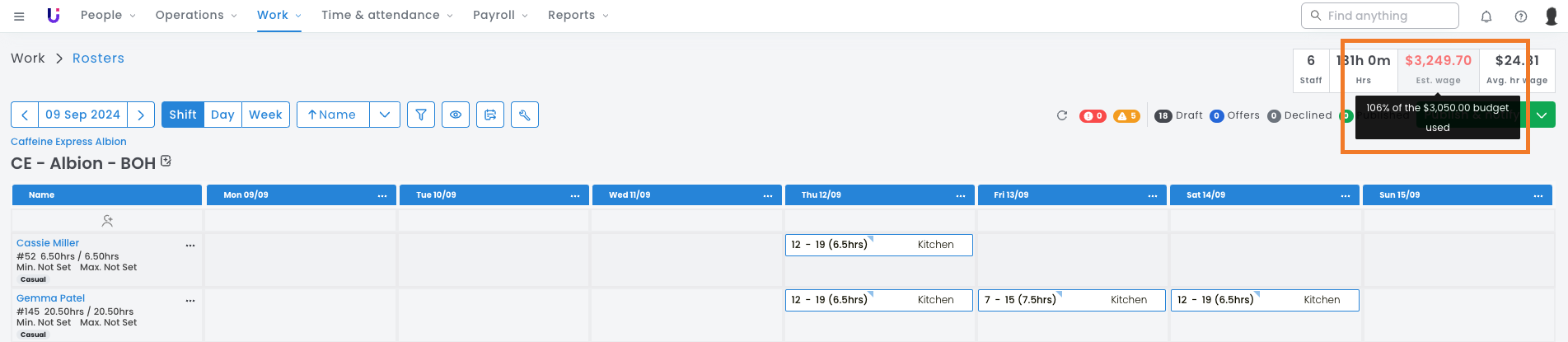
Task: Expand the green publish options dropdown arrow
Action: pos(1542,115)
